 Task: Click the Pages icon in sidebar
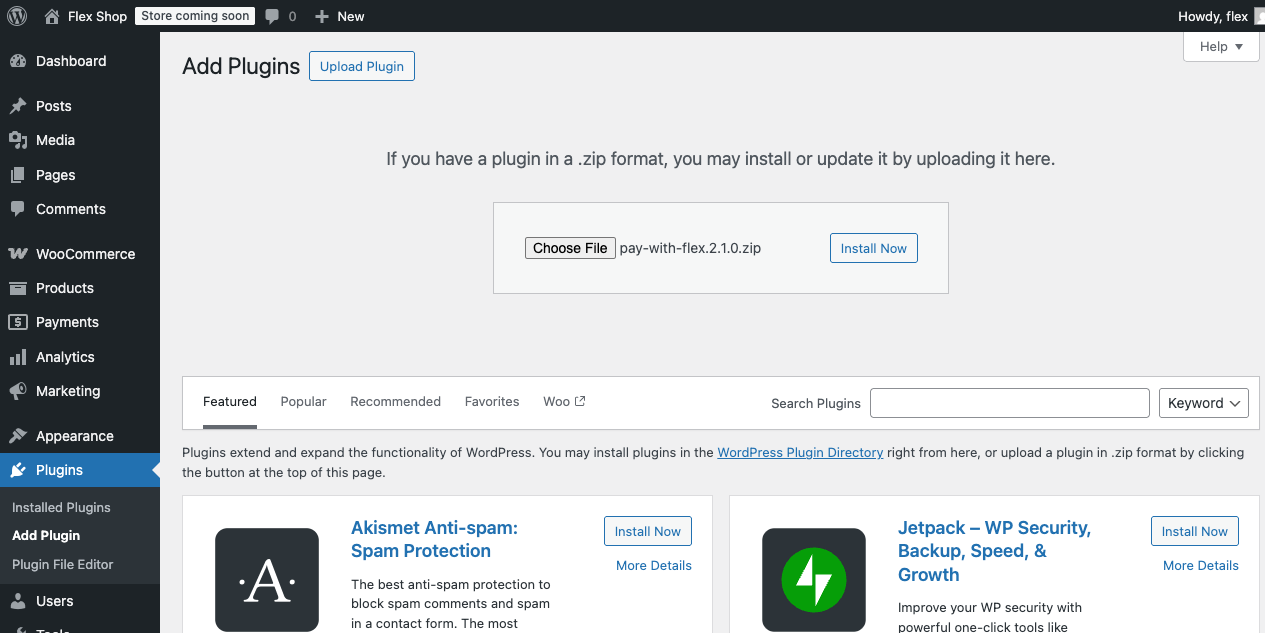(x=18, y=175)
